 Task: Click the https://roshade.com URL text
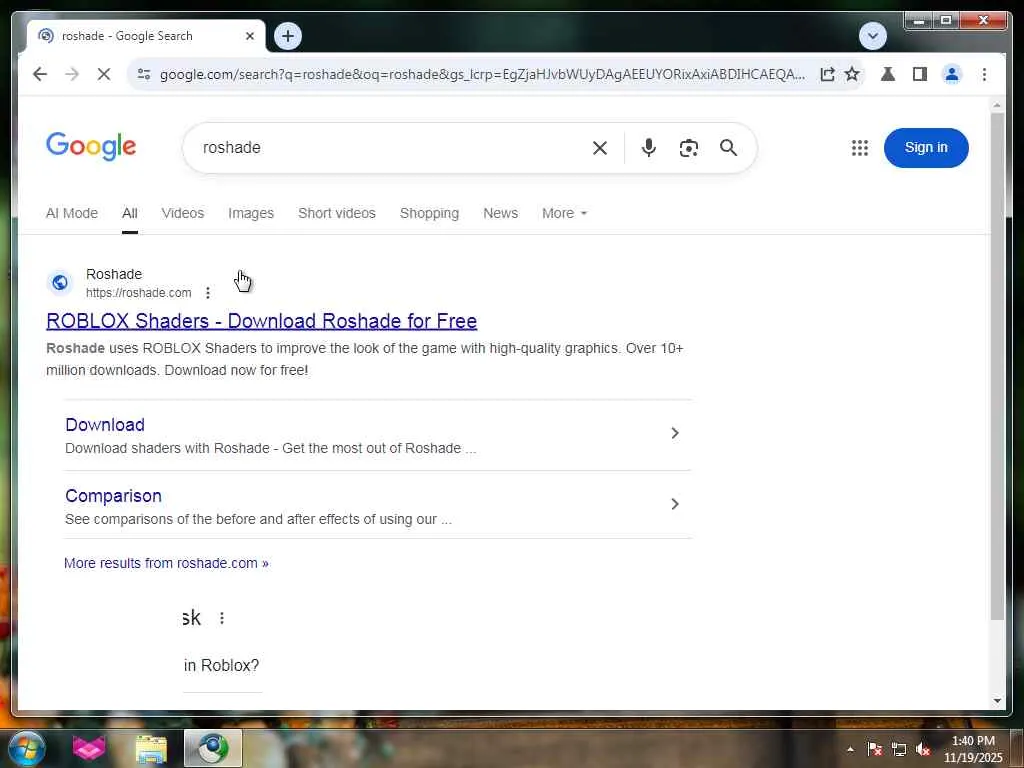click(x=138, y=293)
